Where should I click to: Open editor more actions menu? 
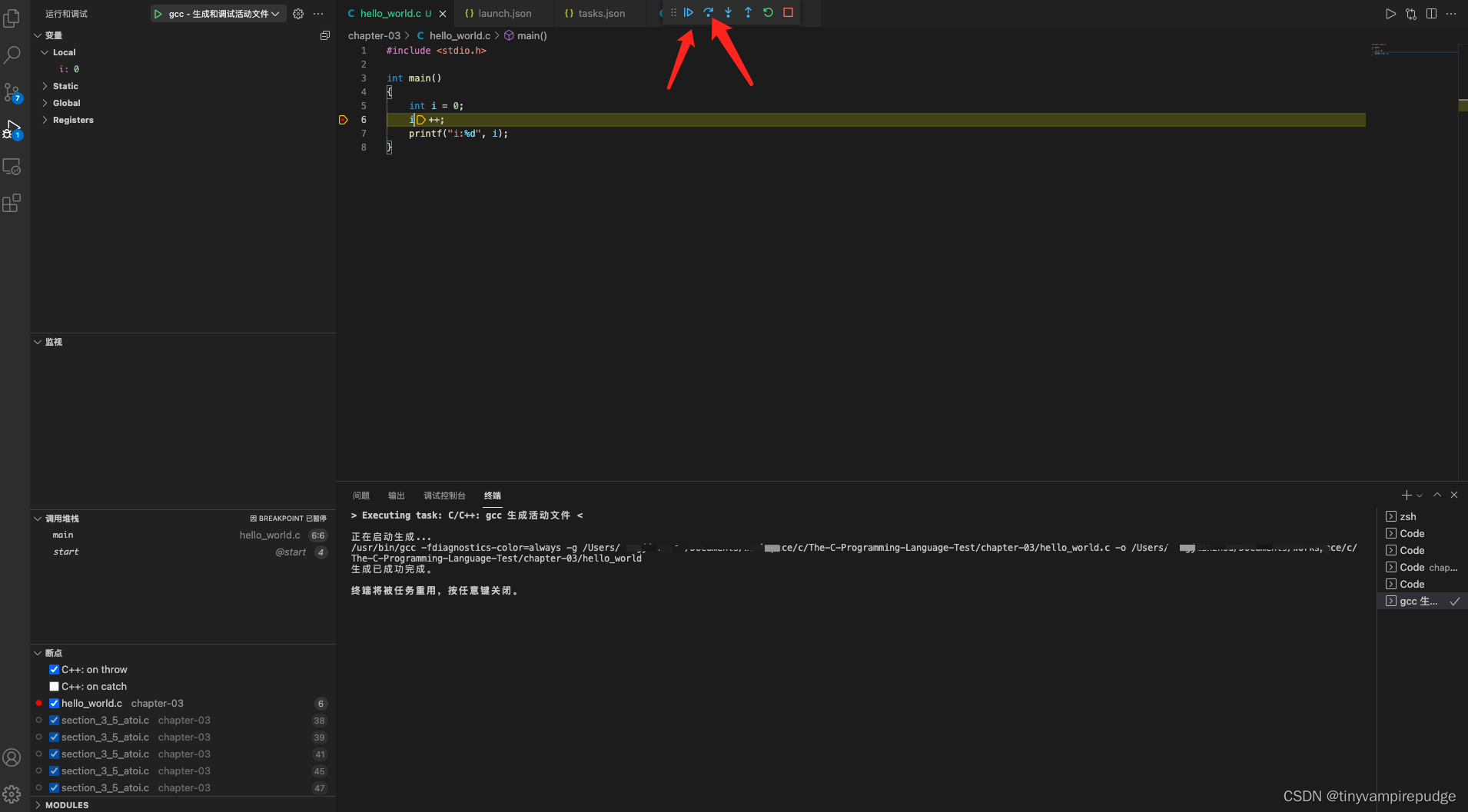click(1451, 14)
